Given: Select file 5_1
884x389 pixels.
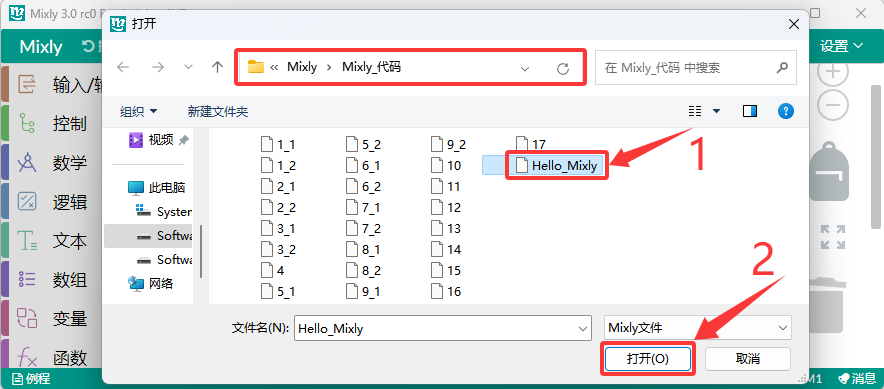Looking at the screenshot, I should (x=278, y=291).
